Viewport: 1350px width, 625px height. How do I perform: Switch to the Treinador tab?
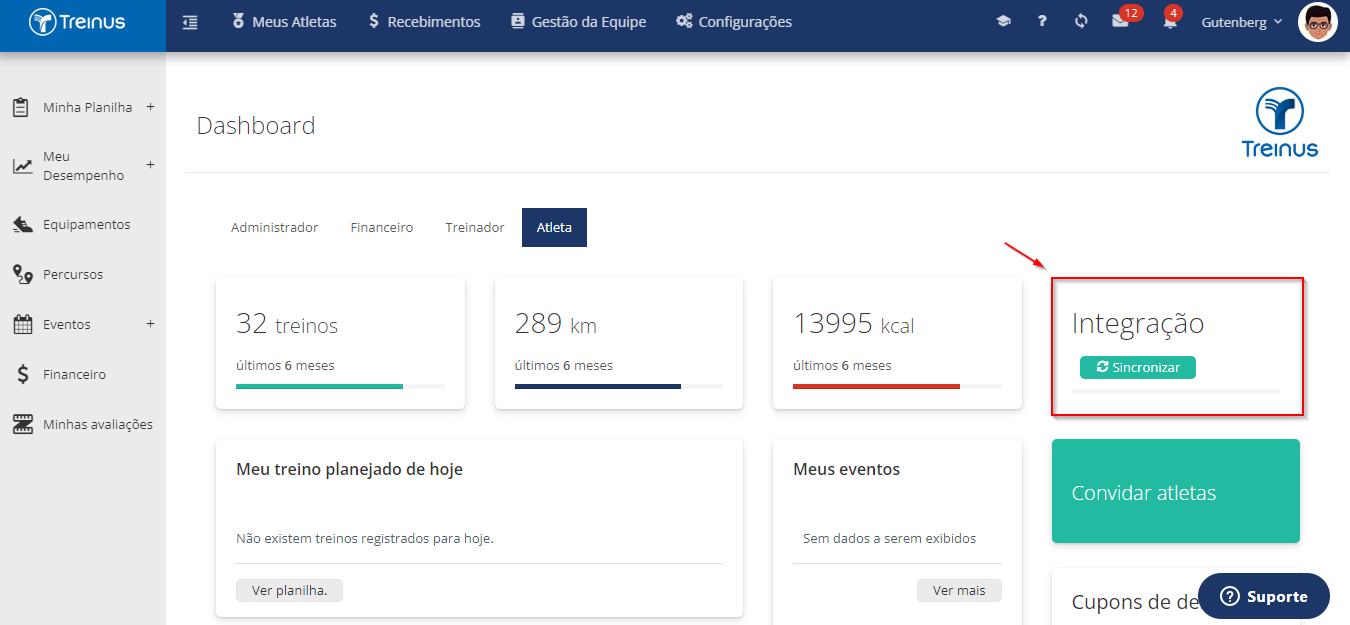coord(475,227)
